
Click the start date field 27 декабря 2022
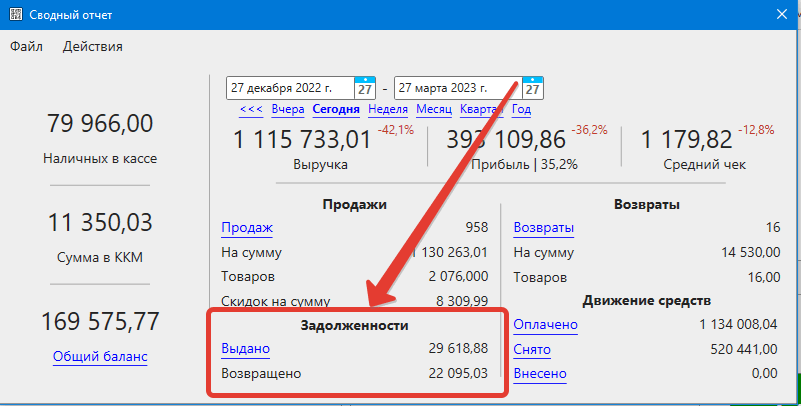[x=290, y=88]
